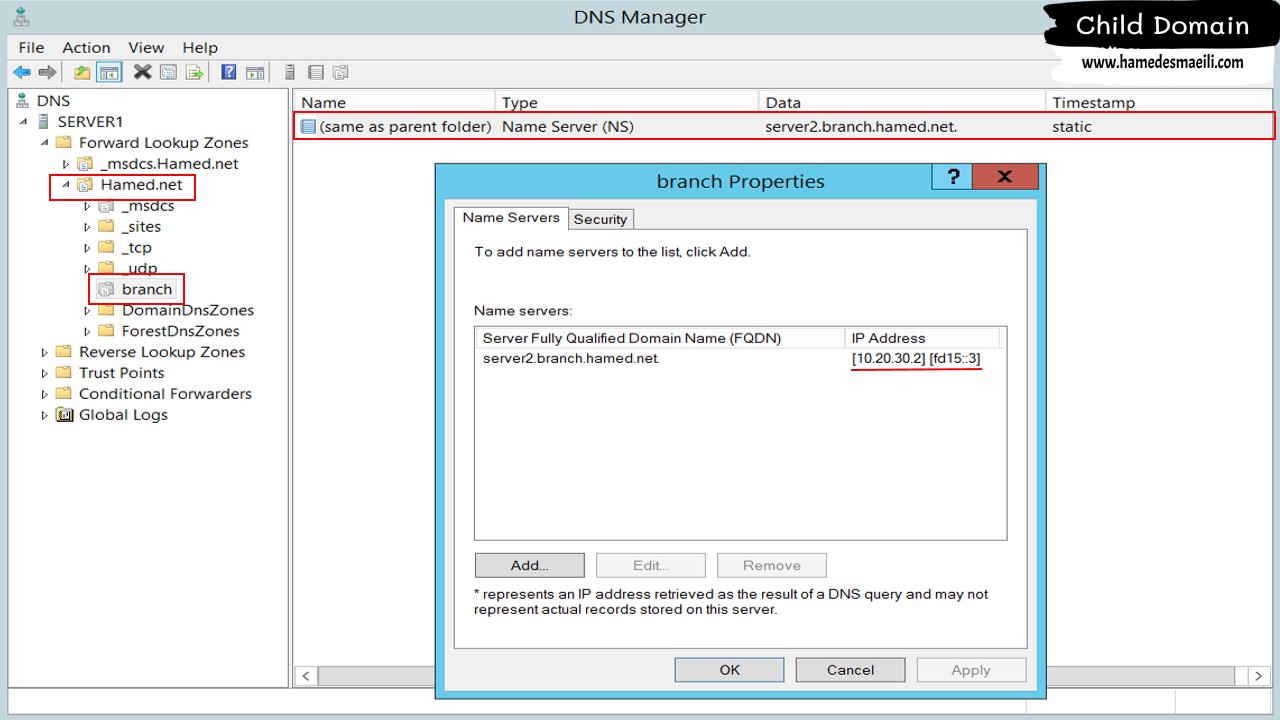
Task: Expand the _msdcs.Hamed.net zone arrow
Action: point(66,164)
